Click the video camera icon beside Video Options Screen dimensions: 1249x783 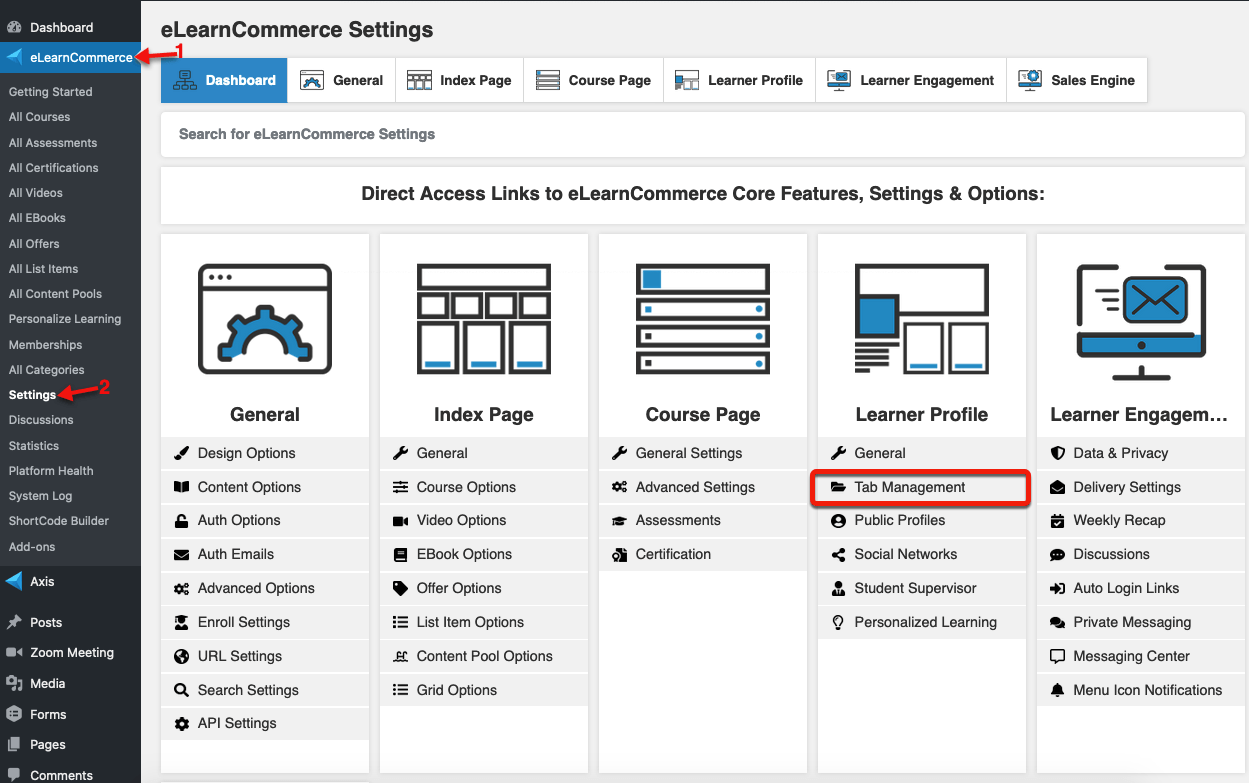[400, 520]
